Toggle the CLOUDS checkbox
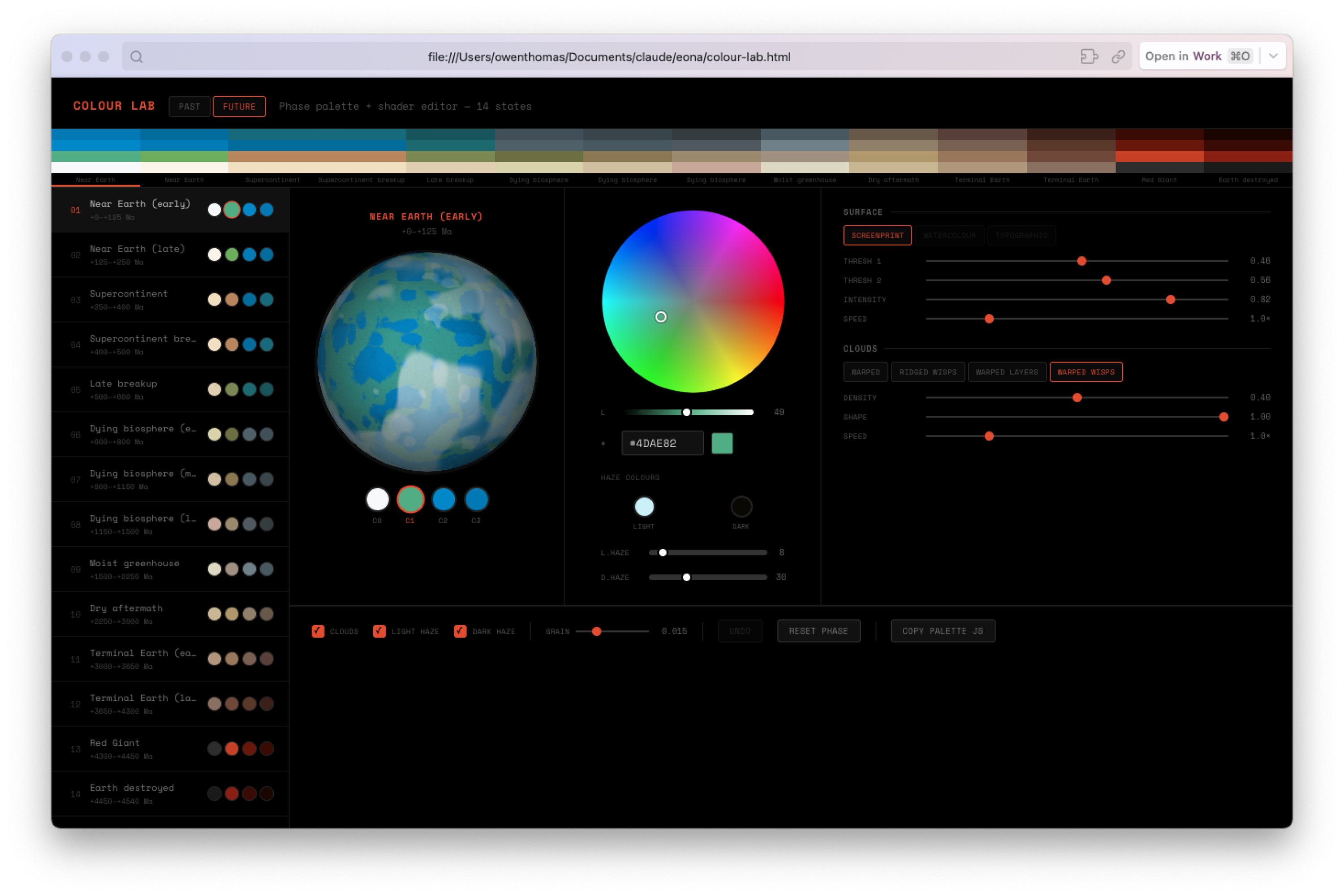Screen dimensions: 1344x896 (318, 631)
